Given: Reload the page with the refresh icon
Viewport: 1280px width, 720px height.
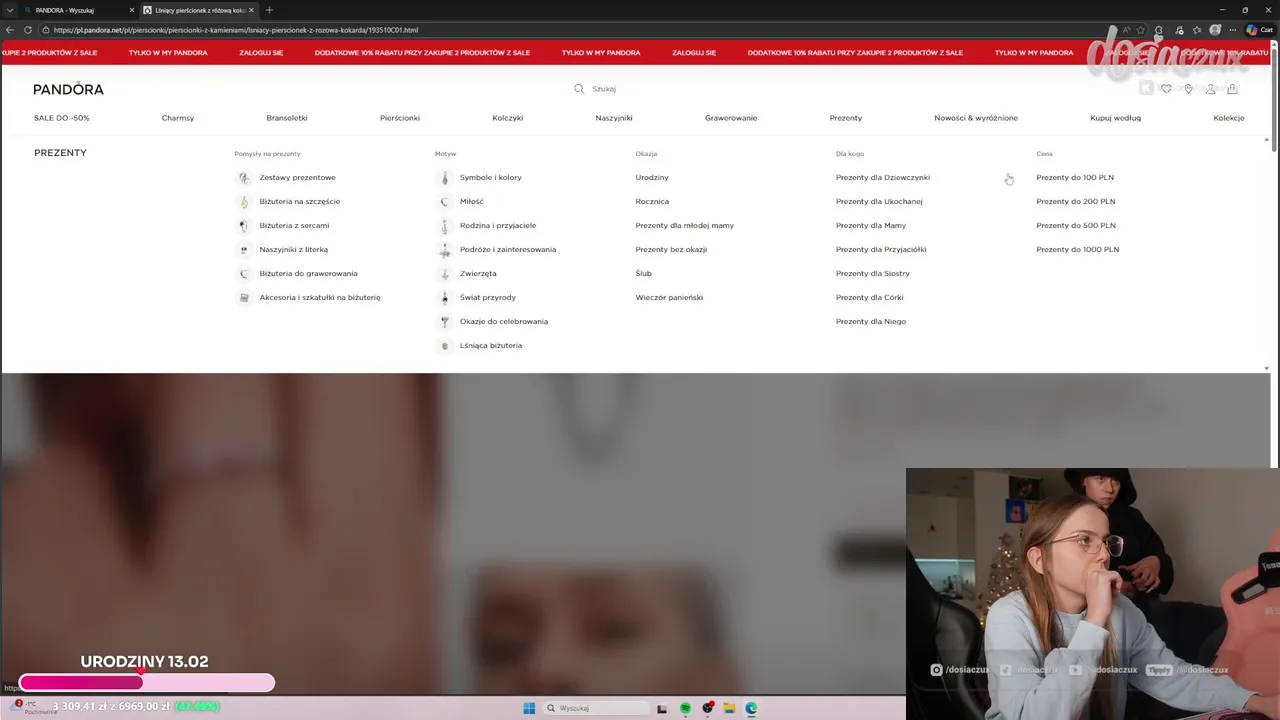Looking at the screenshot, I should tap(28, 30).
